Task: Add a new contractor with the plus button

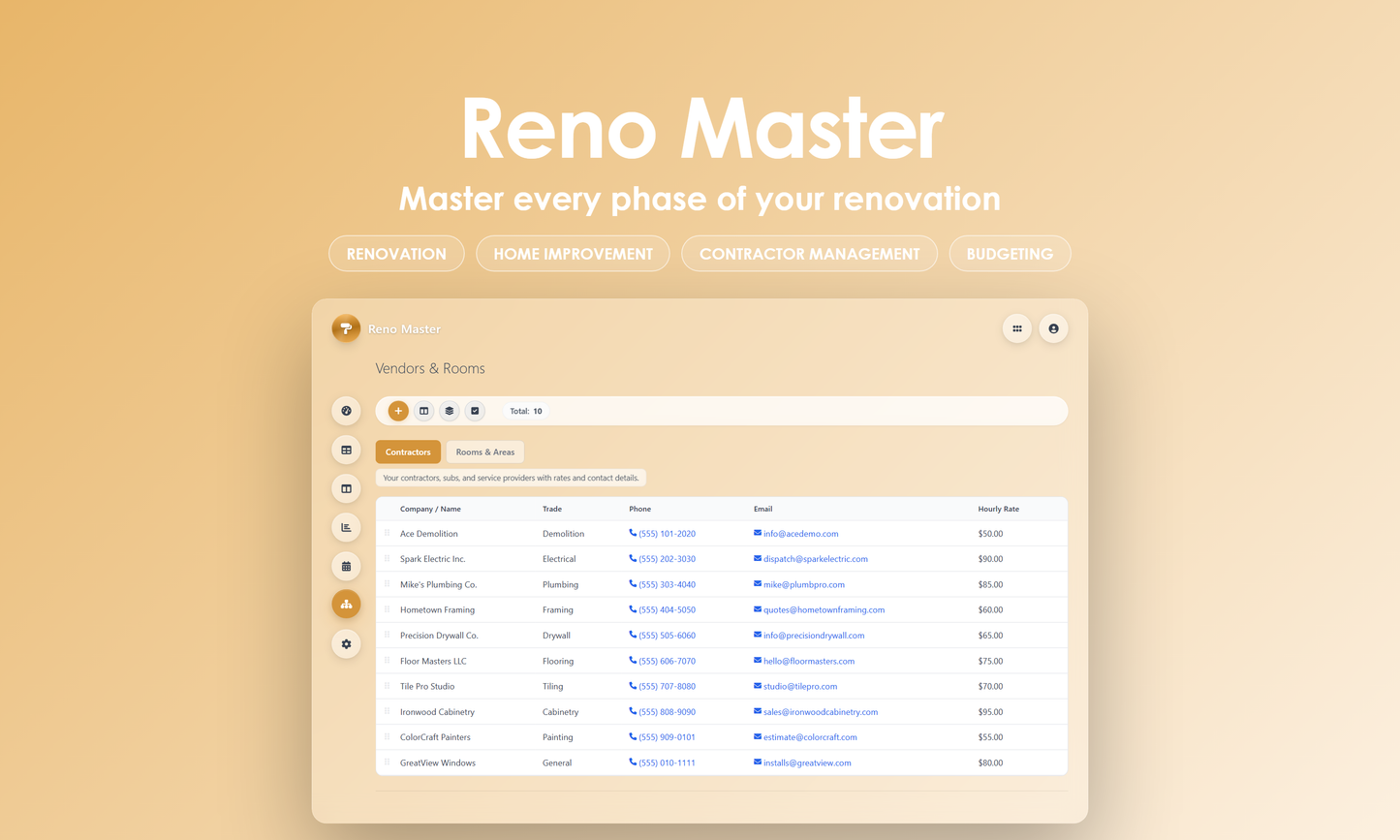Action: point(398,411)
